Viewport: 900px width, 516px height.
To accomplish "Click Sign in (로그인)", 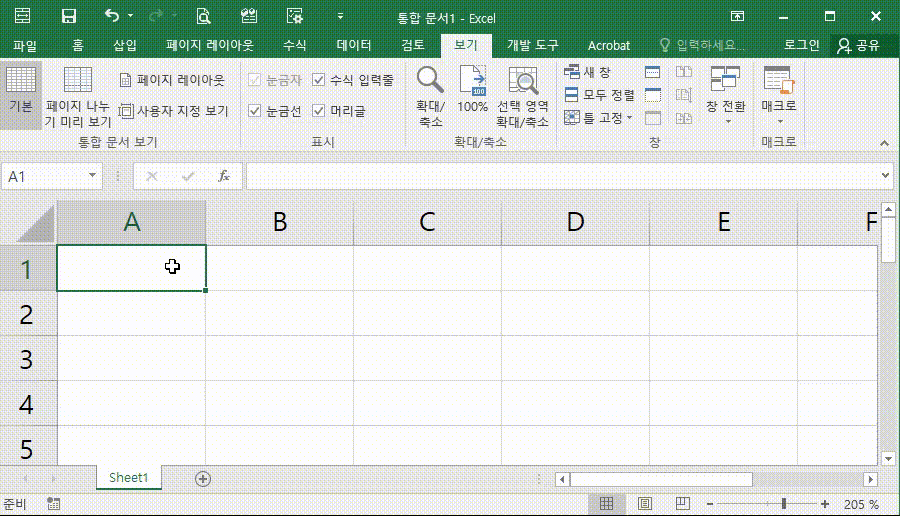I will pyautogui.click(x=801, y=45).
